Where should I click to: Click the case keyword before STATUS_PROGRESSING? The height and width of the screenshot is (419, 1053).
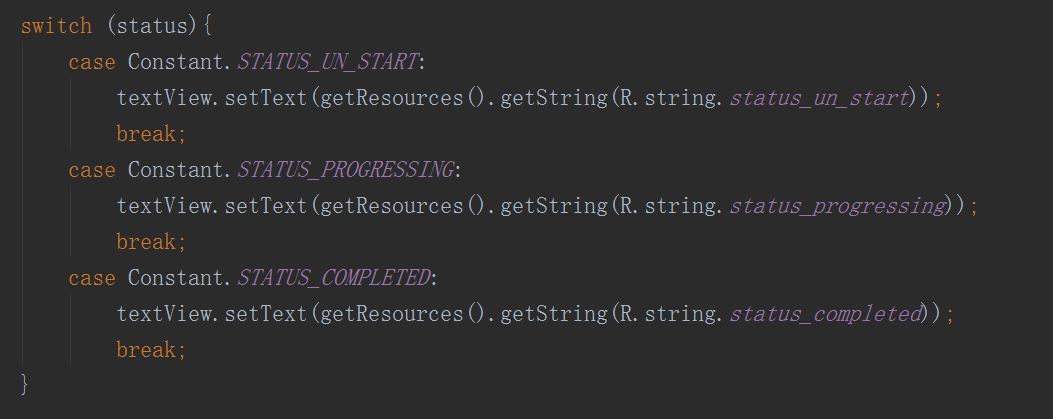pos(92,170)
